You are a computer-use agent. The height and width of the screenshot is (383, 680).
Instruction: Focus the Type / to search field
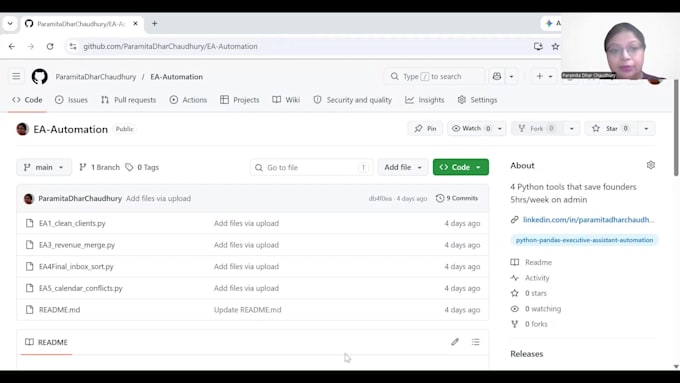(x=435, y=76)
